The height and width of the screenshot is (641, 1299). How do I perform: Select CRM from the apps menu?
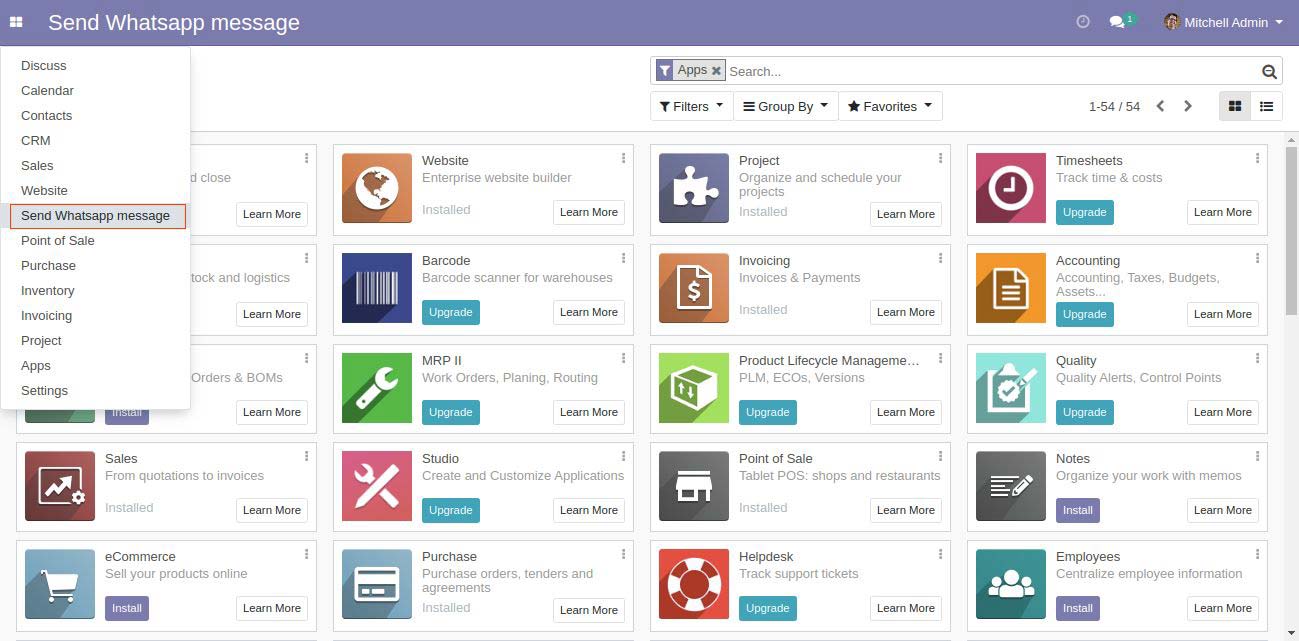pos(95,140)
